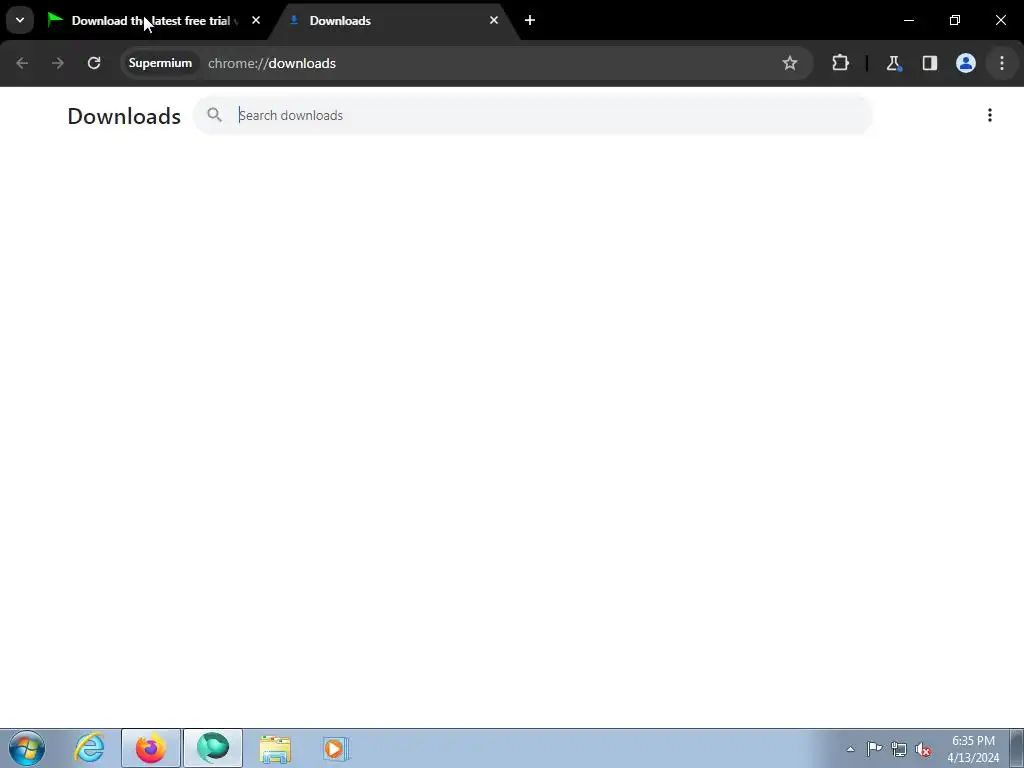Switch to Firefox in taskbar
The width and height of the screenshot is (1024, 768).
click(x=151, y=748)
